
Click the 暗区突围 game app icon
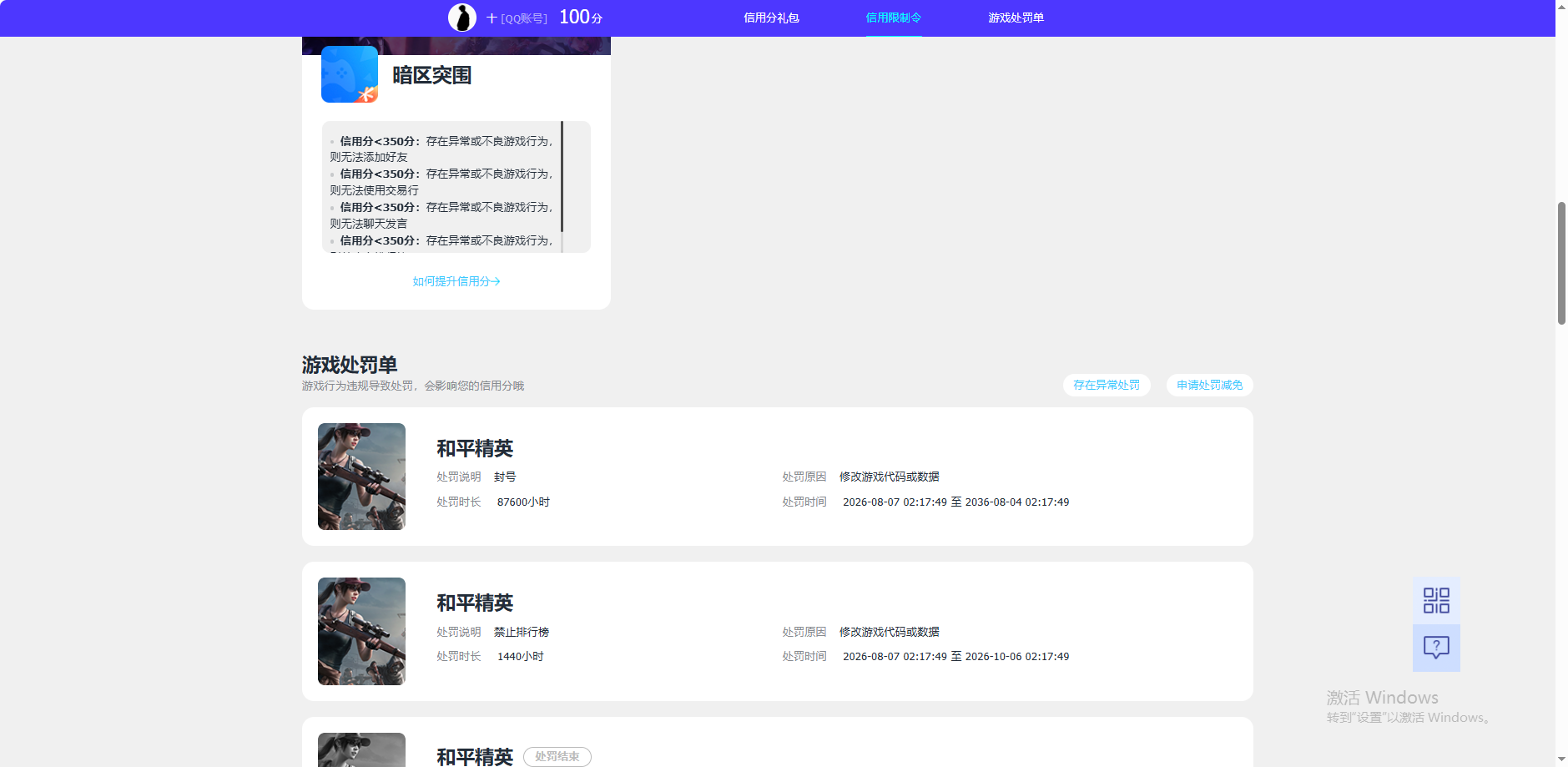(350, 74)
